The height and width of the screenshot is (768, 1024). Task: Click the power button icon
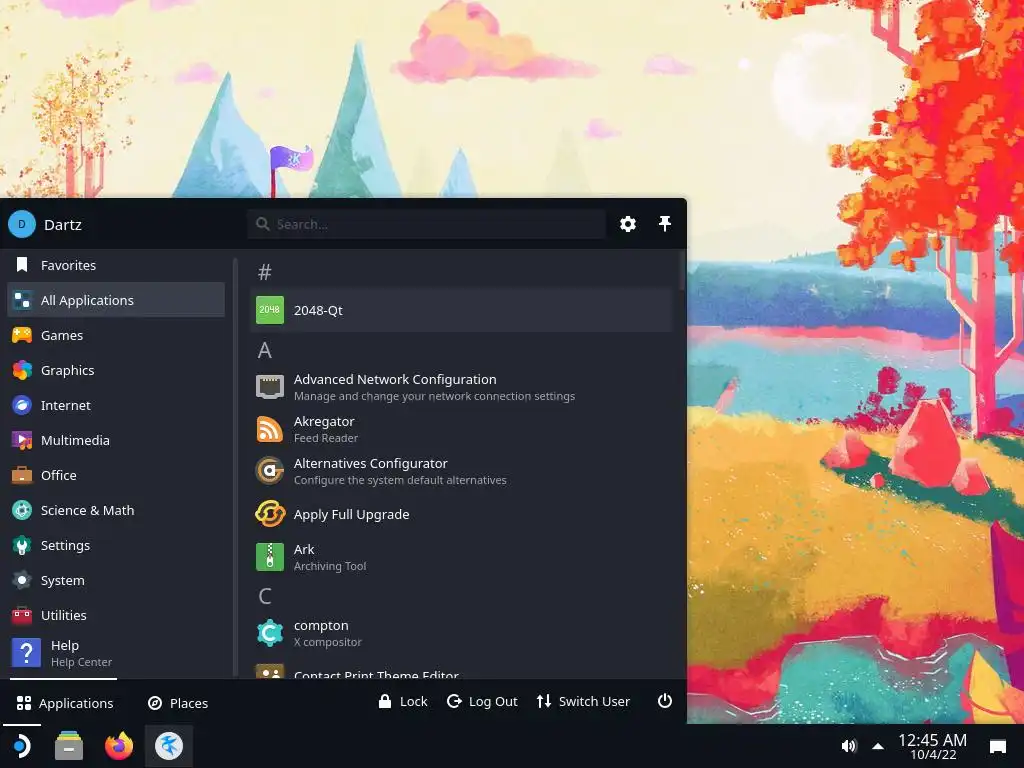pyautogui.click(x=665, y=701)
